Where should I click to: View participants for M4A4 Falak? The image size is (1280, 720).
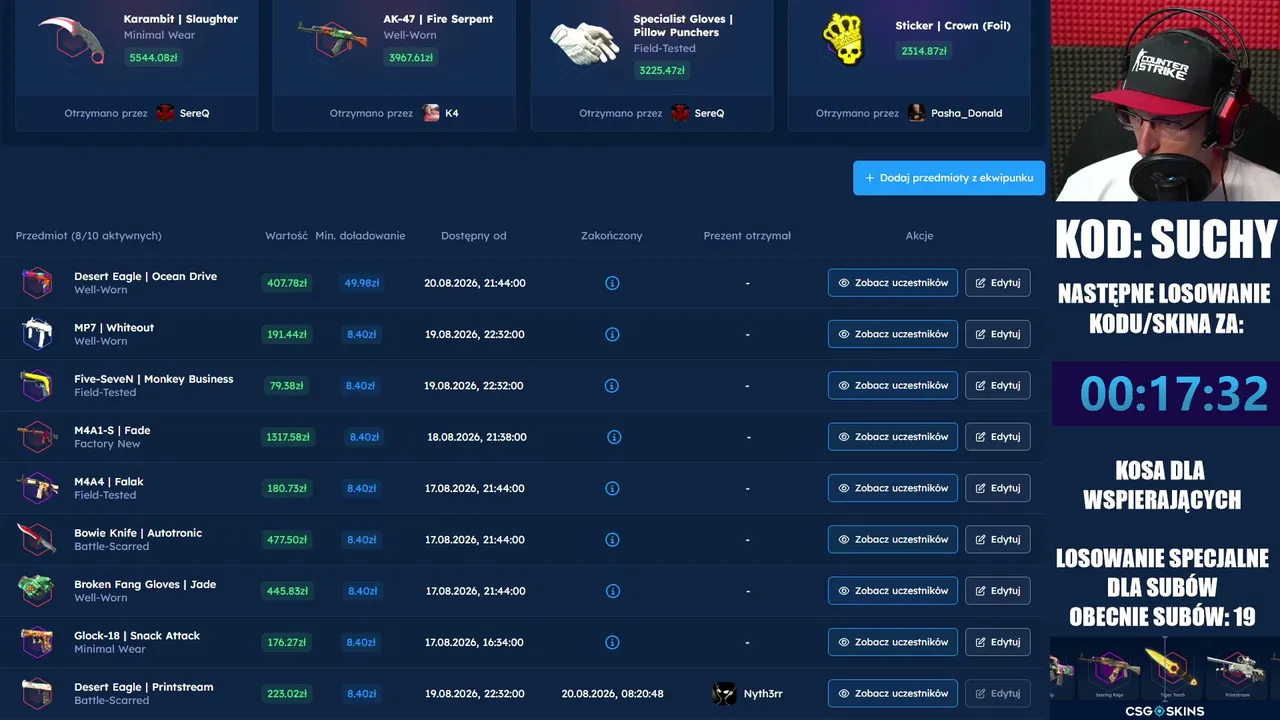tap(893, 488)
